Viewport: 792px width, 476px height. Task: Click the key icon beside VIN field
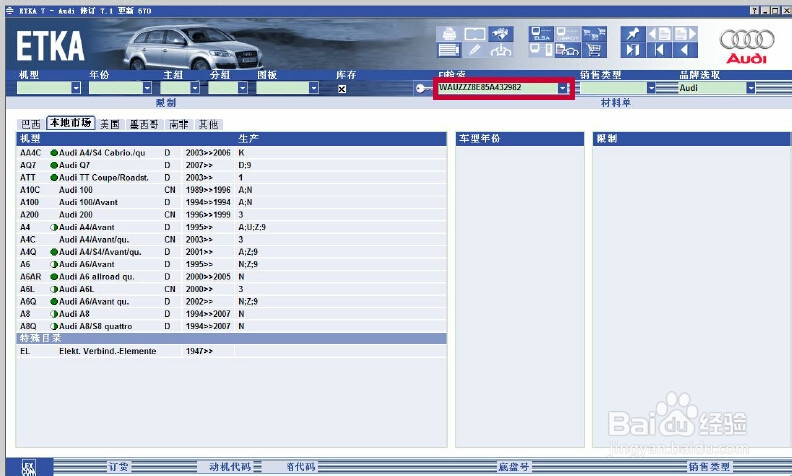[422, 88]
